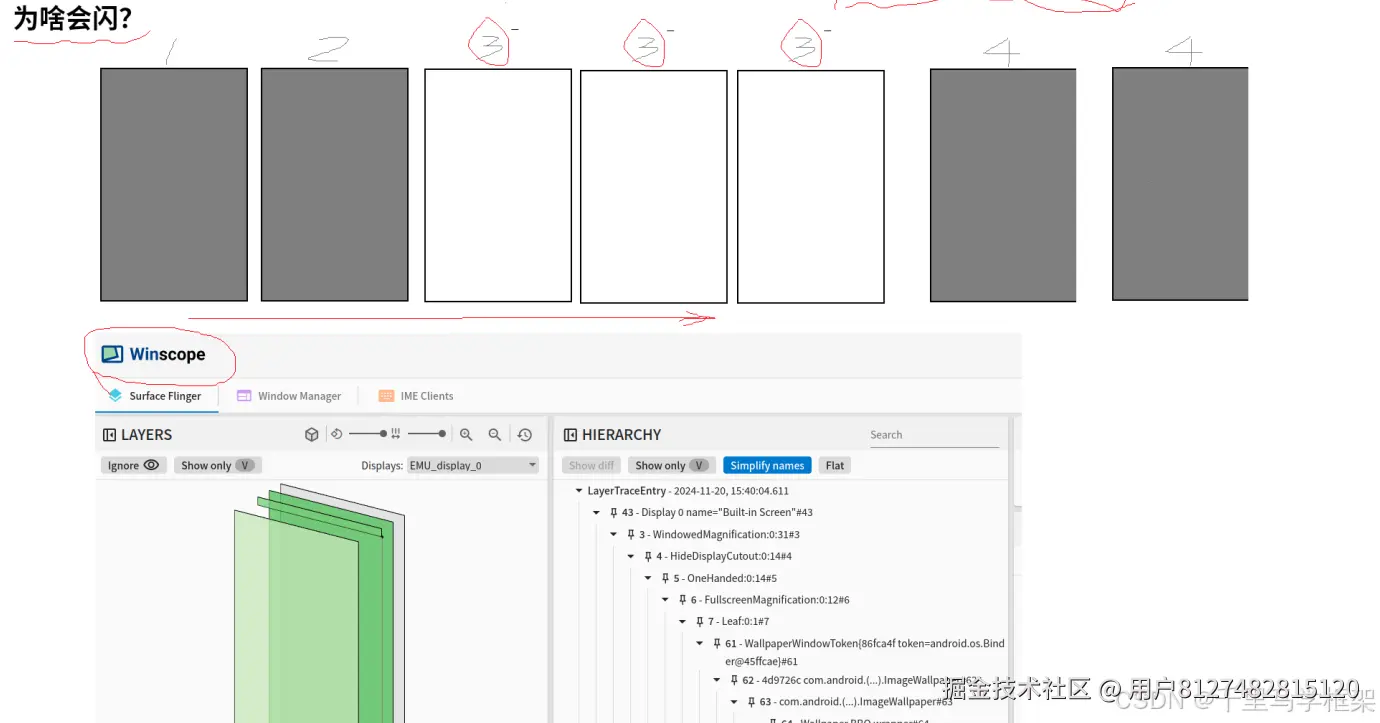
Task: Click the Winscope logo icon
Action: click(110, 353)
